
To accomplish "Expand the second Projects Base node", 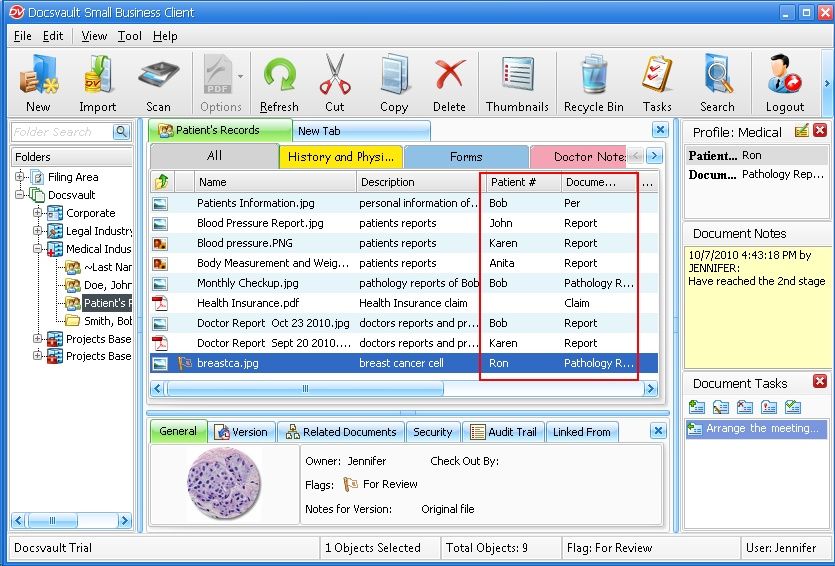I will click(x=37, y=355).
